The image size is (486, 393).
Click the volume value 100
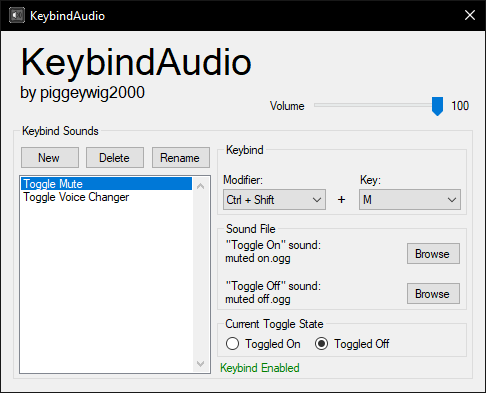click(460, 106)
